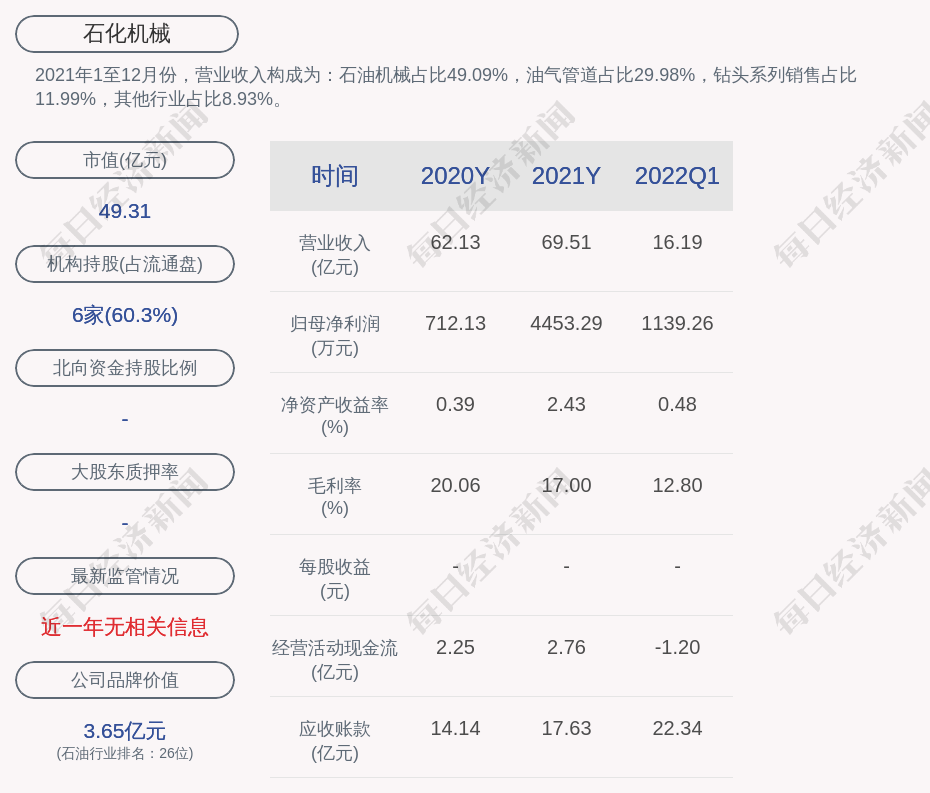This screenshot has width=930, height=793.
Task: Select the 2020Y column header
Action: tap(455, 176)
